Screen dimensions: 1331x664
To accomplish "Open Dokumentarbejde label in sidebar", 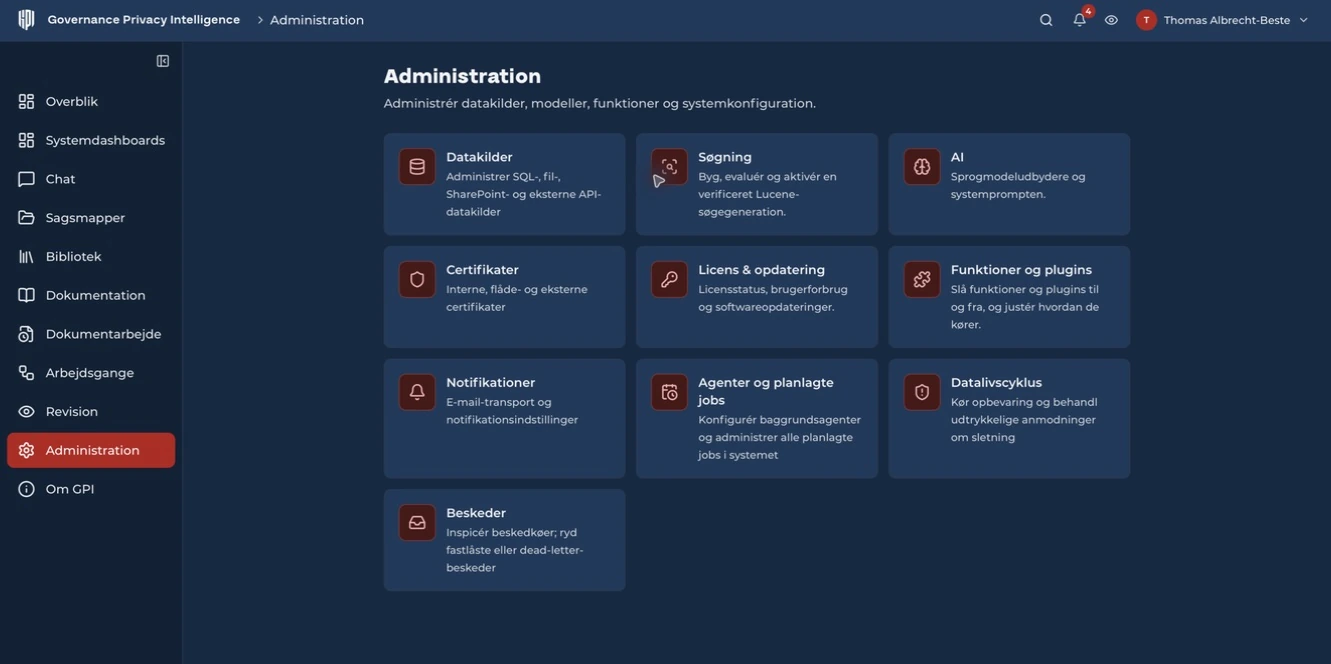I will pos(103,334).
